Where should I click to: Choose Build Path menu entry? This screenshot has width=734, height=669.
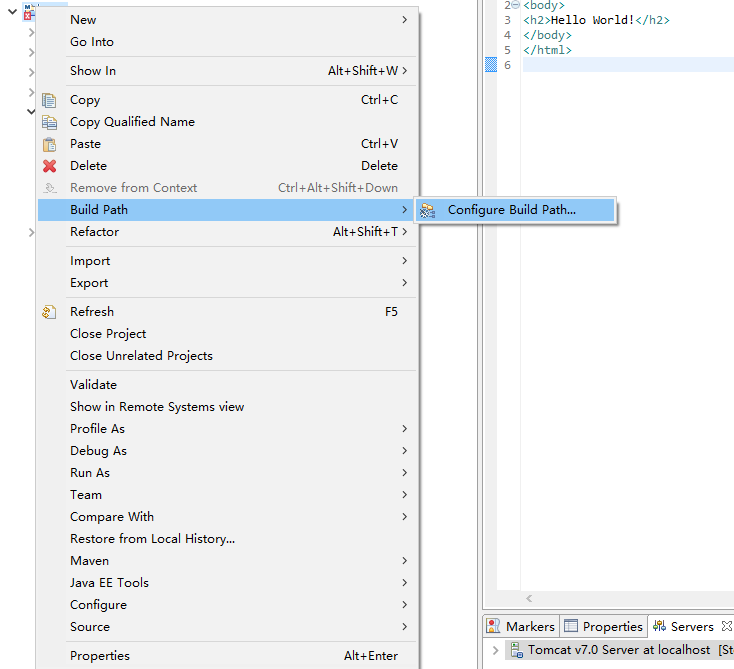(x=227, y=210)
